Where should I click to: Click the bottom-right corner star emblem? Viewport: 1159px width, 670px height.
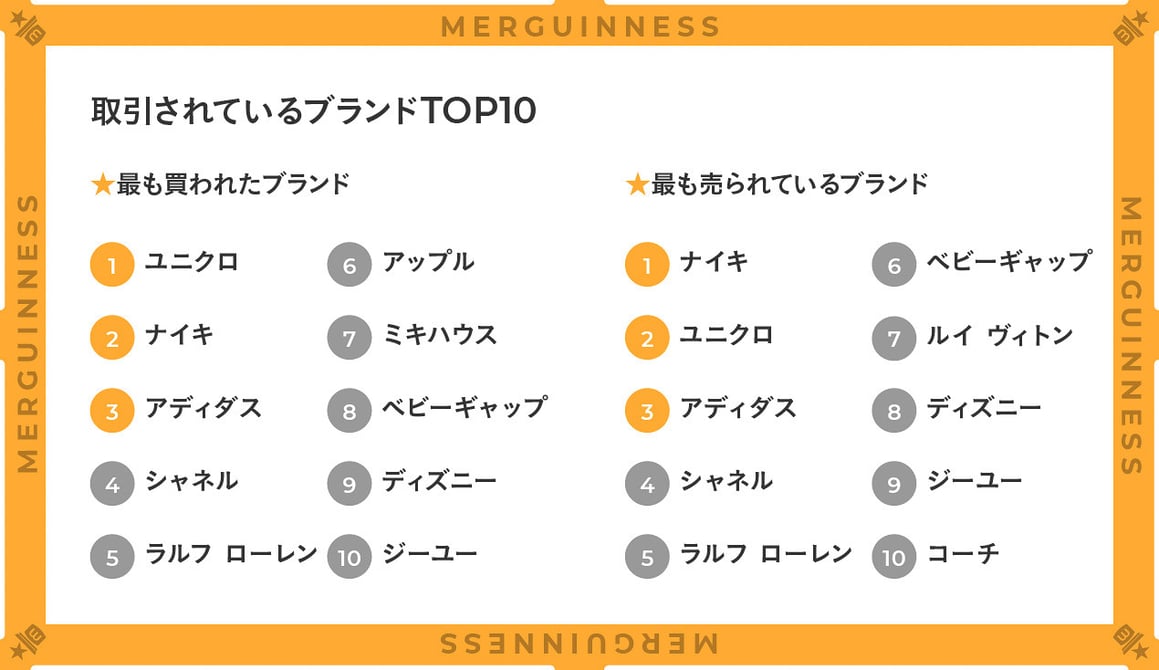point(1130,642)
